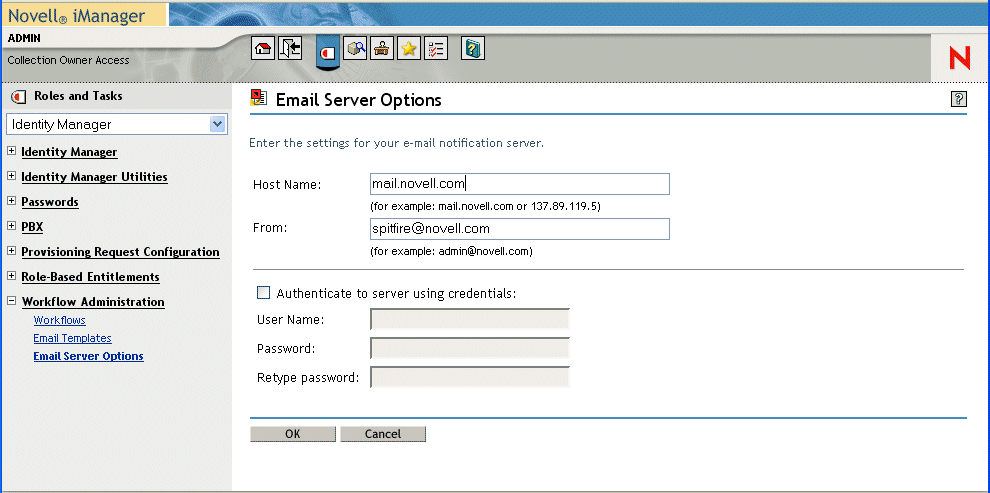Click the Configure desk icon
Screen dimensions: 990x493
[x=382, y=48]
